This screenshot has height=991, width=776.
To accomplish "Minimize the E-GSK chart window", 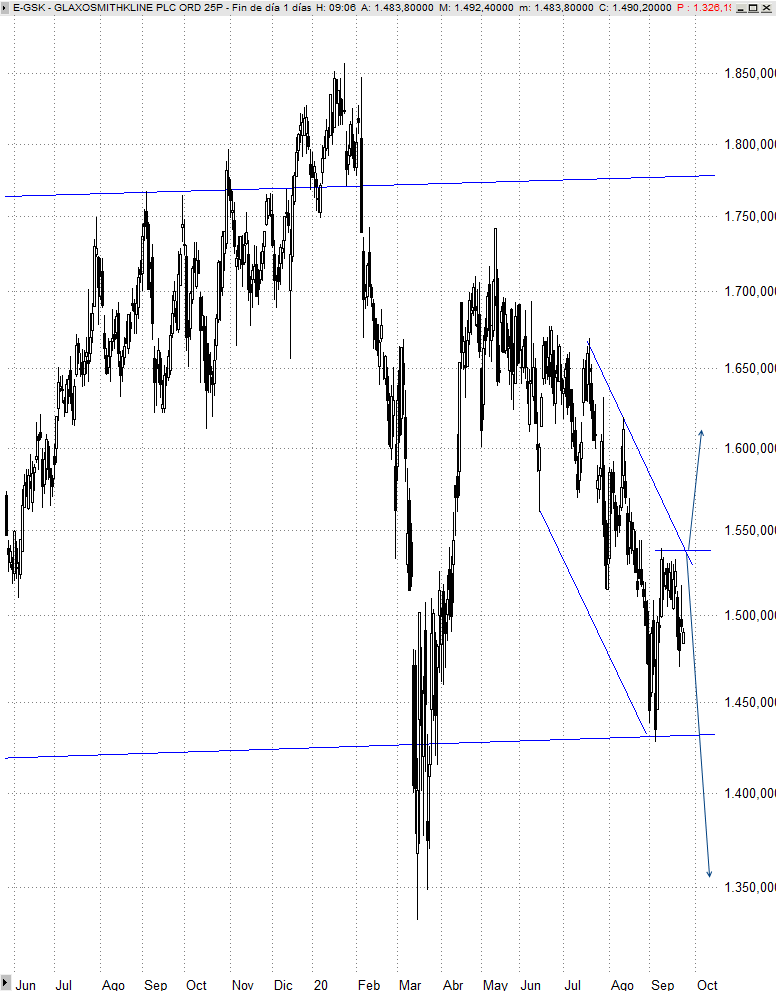I will tap(742, 8).
